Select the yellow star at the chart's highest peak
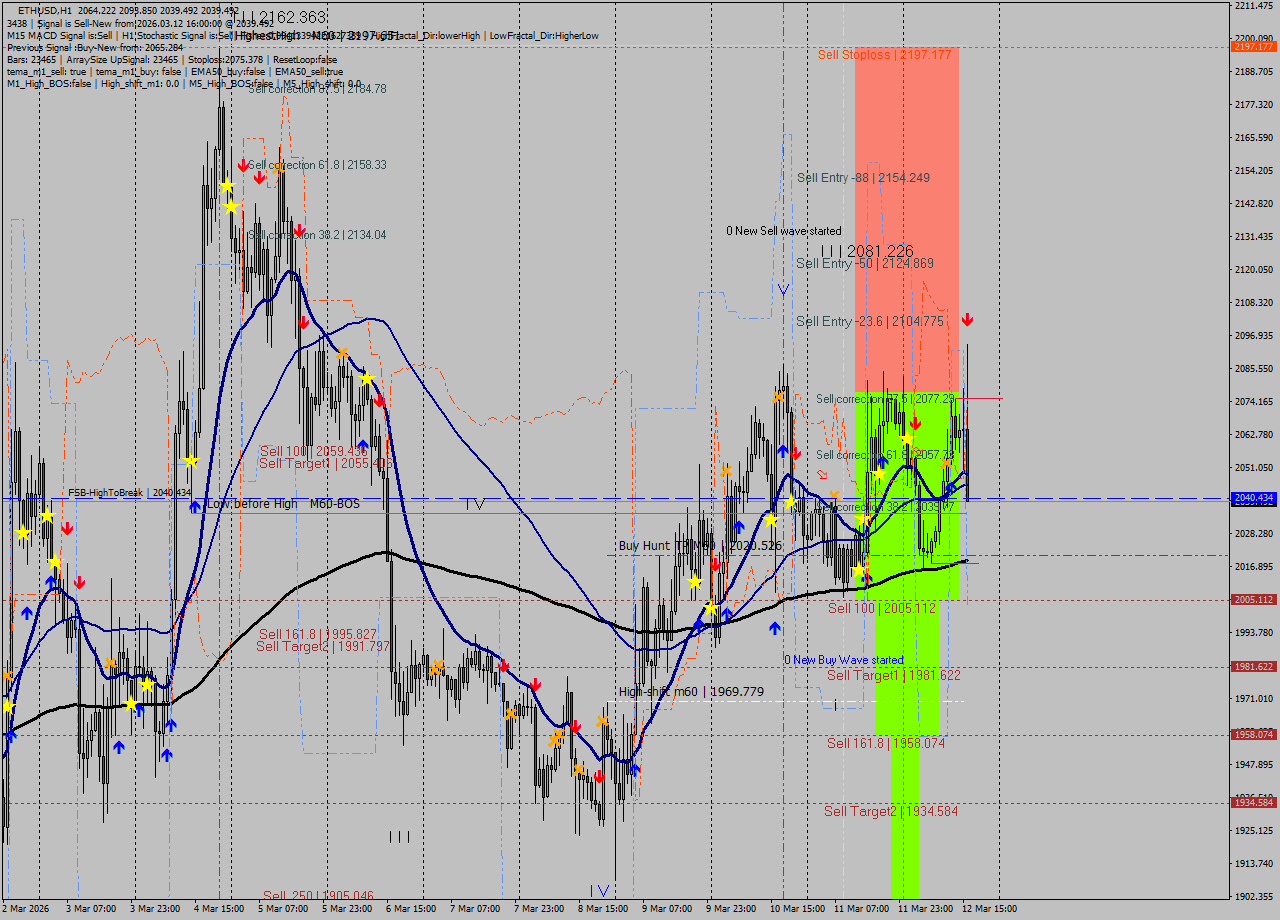The image size is (1280, 920). pyautogui.click(x=227, y=185)
